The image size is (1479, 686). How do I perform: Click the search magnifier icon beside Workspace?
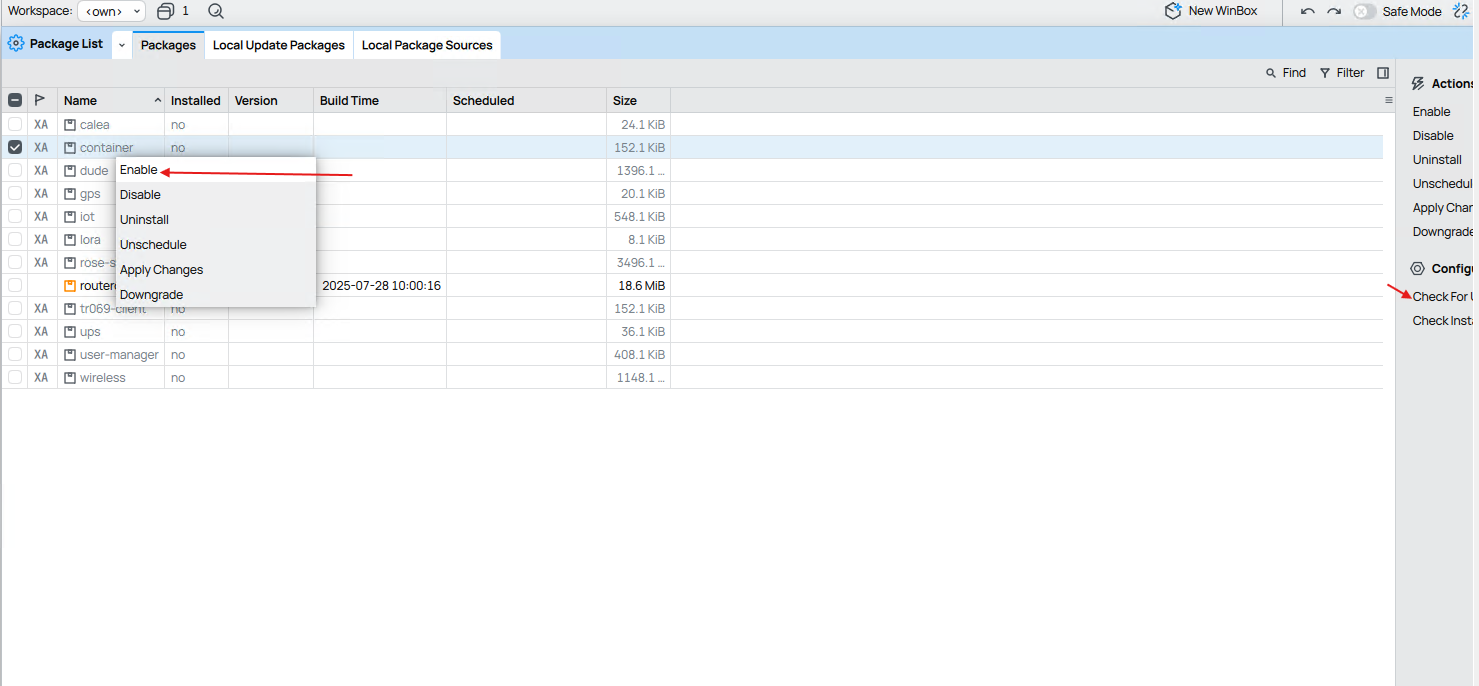tap(216, 11)
